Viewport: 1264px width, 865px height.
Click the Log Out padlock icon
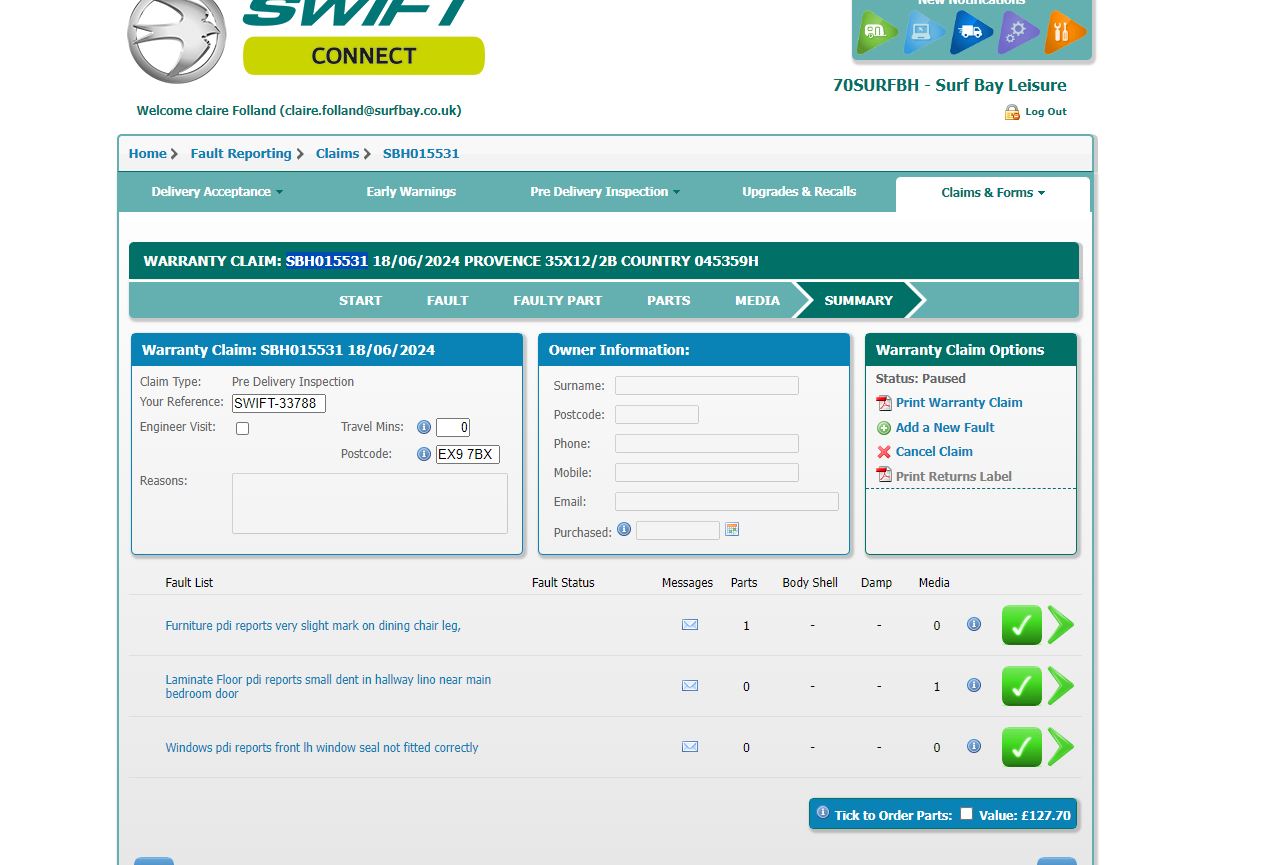click(1012, 112)
